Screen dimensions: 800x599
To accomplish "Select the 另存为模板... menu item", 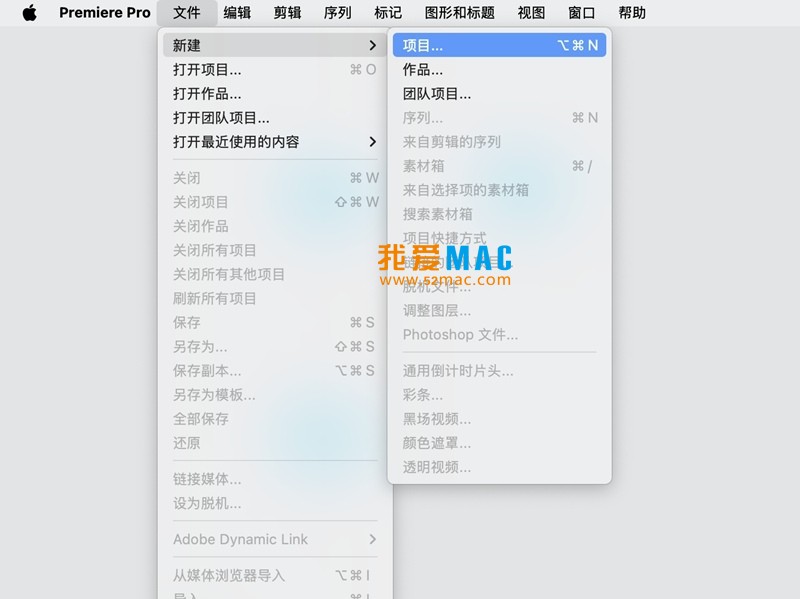I will 275,395.
